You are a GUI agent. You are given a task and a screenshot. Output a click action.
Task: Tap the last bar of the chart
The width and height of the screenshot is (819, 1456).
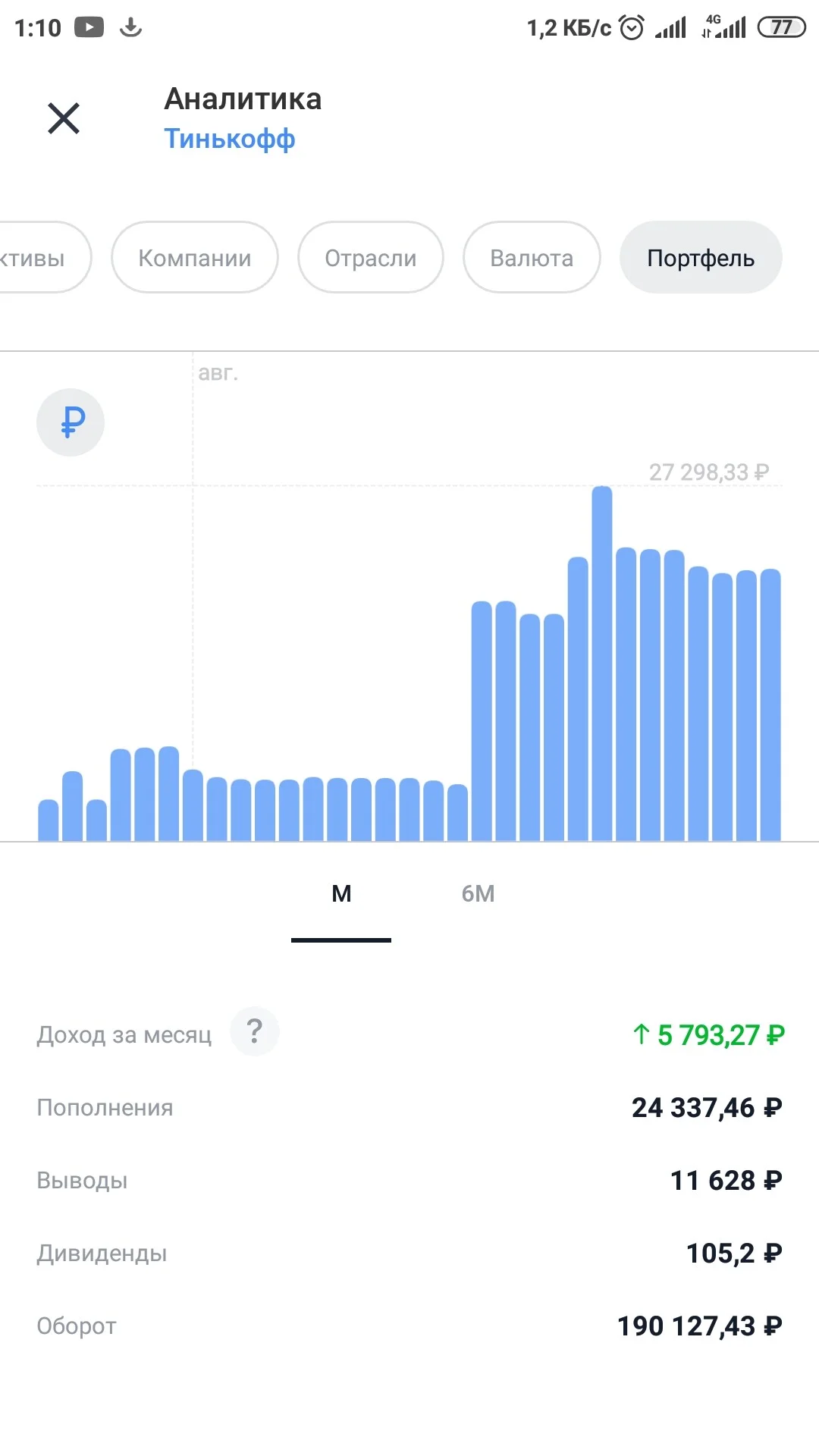pos(770,704)
